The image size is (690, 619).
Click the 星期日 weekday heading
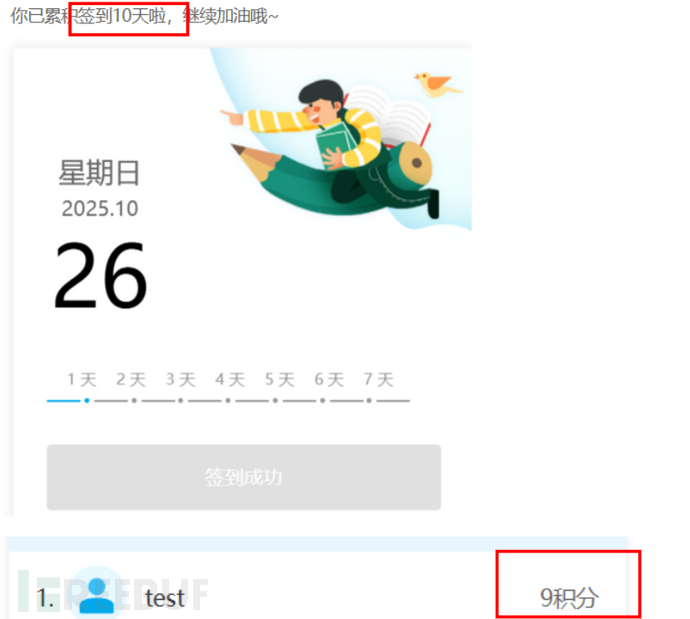point(99,172)
